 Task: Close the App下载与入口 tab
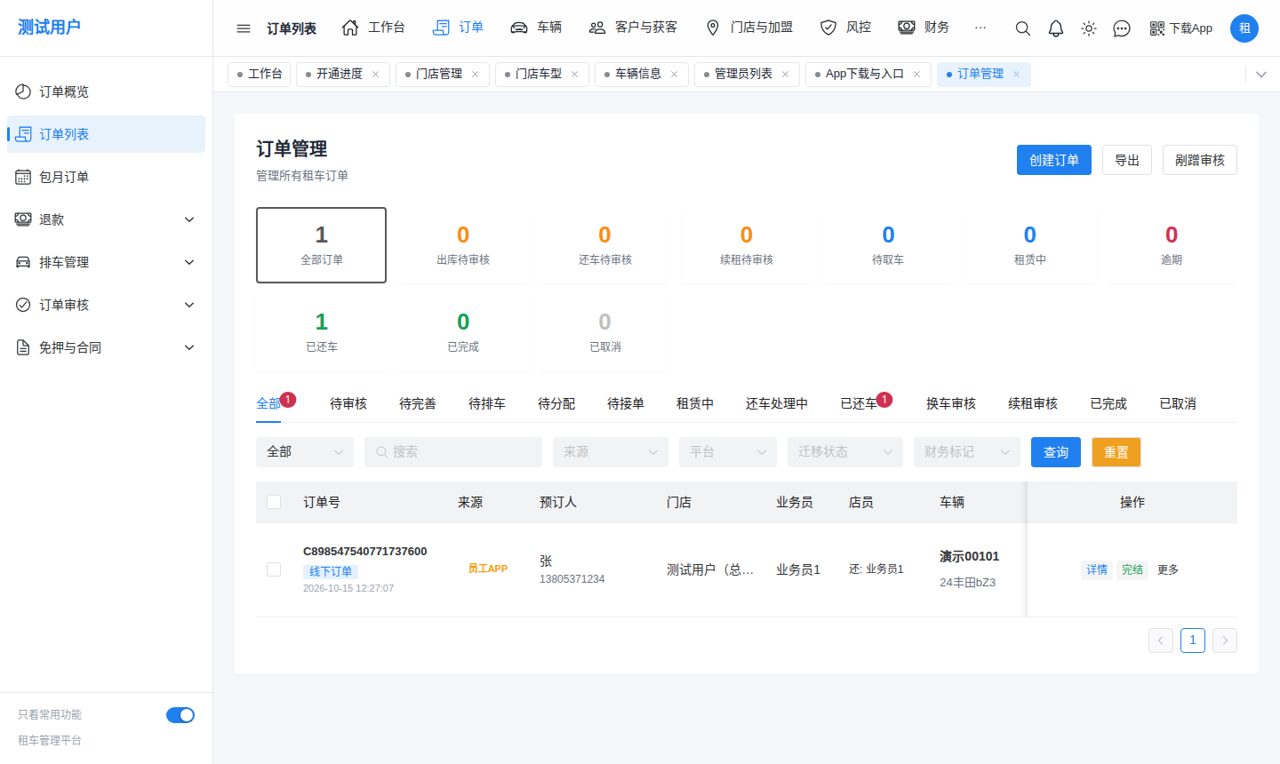(x=916, y=74)
